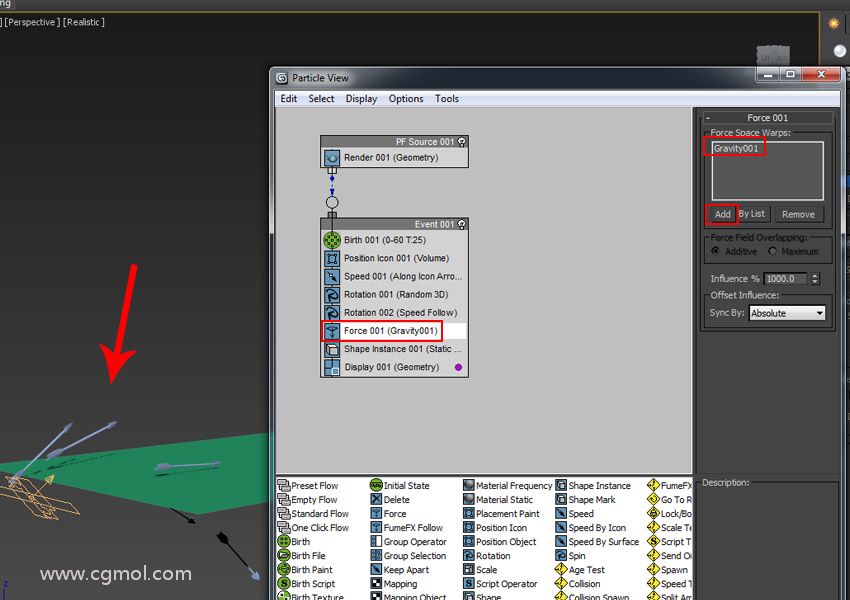Click the PF Source 001 title bar
850x600 pixels.
tap(394, 142)
